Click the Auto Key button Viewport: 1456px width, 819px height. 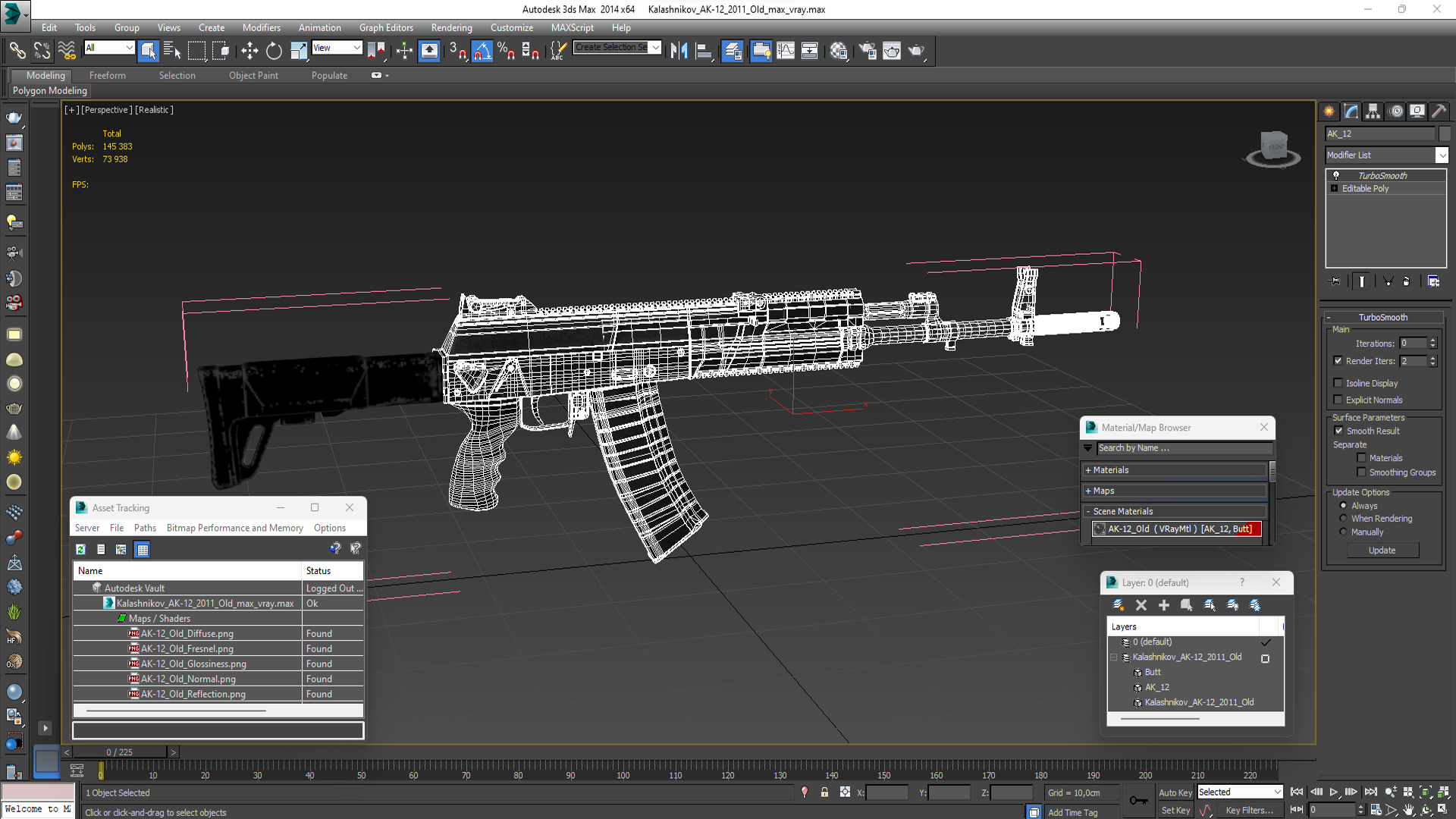(x=1175, y=792)
